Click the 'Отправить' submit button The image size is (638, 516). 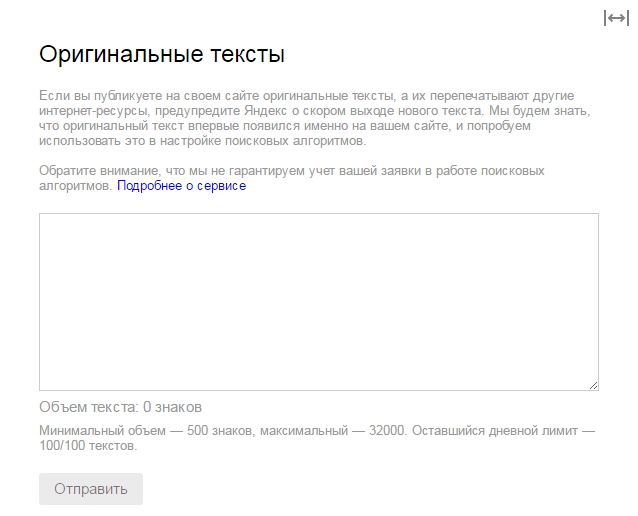click(91, 489)
